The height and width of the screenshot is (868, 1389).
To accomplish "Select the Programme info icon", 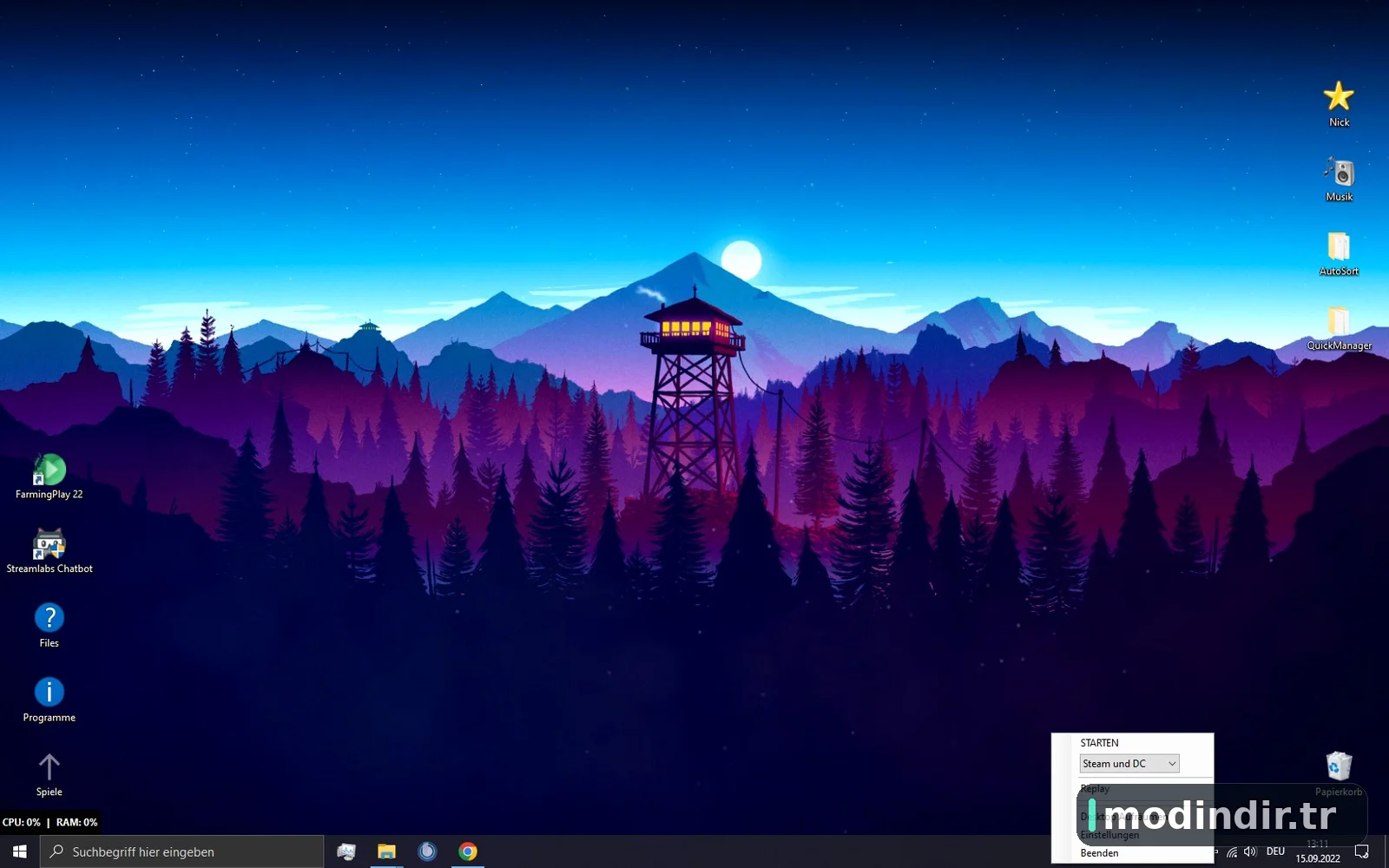I will tap(49, 700).
